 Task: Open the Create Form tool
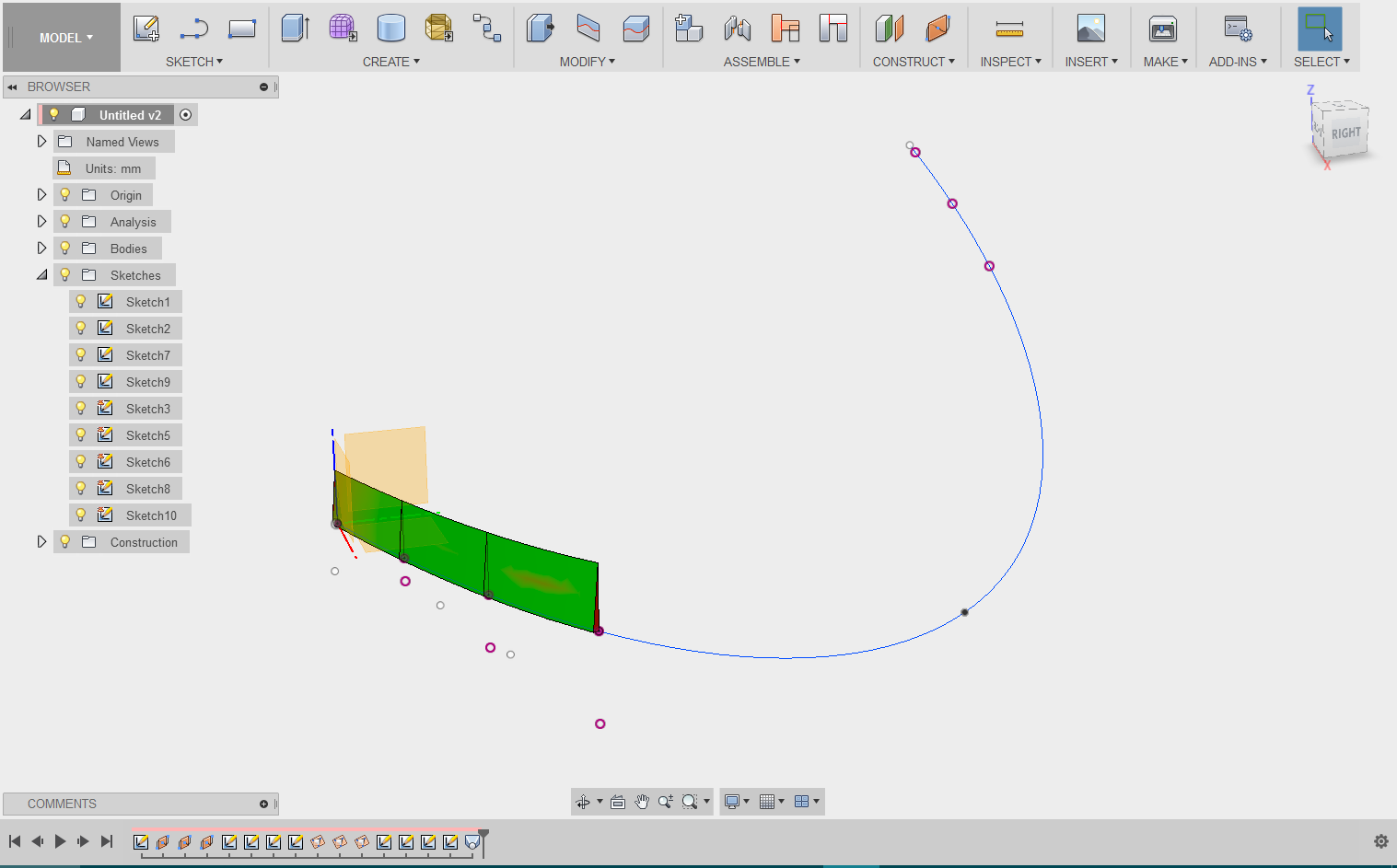click(343, 29)
